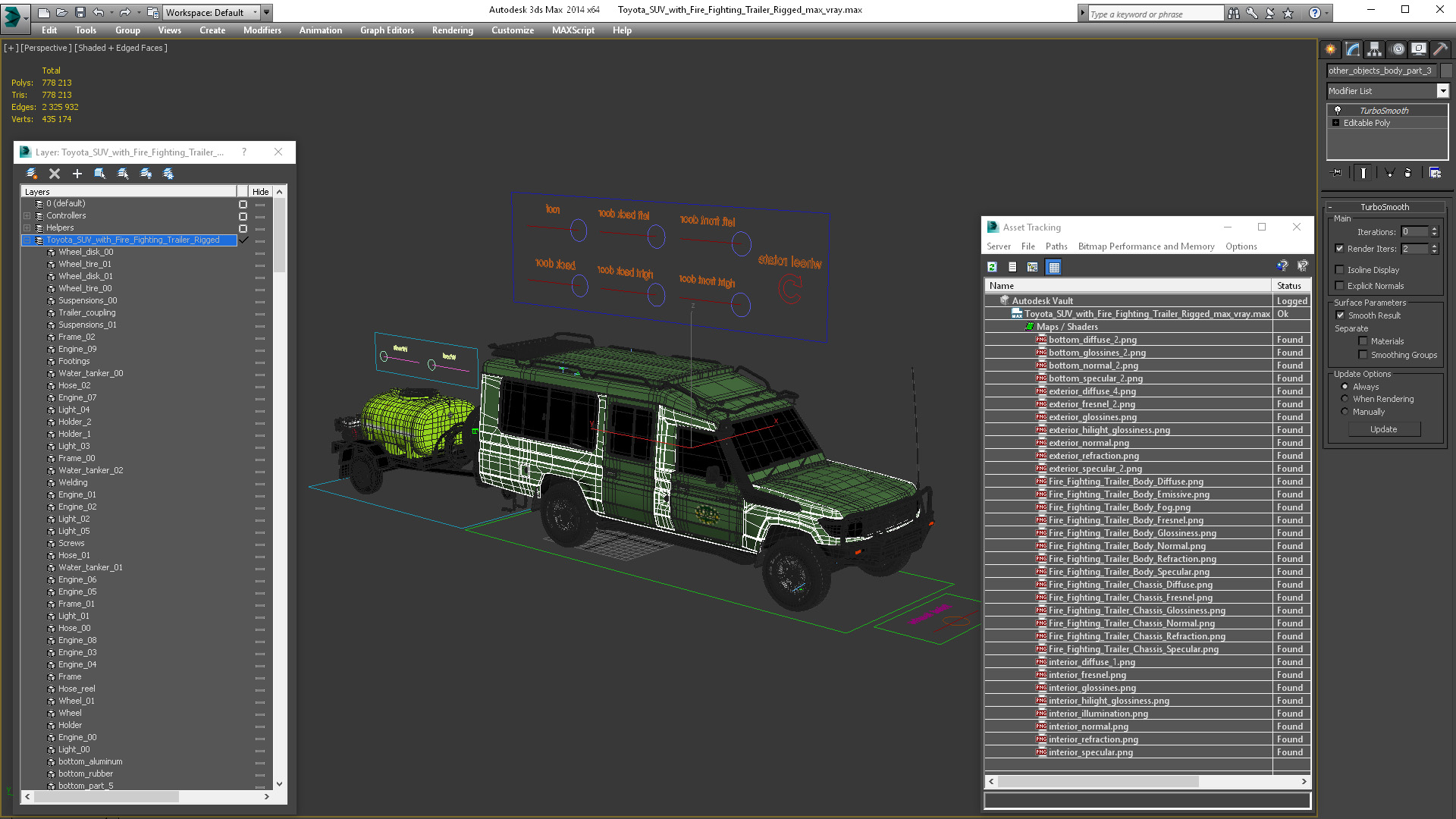Screen dimensions: 1456x819
Task: Click Make Unique modifier icon
Action: 1389,173
